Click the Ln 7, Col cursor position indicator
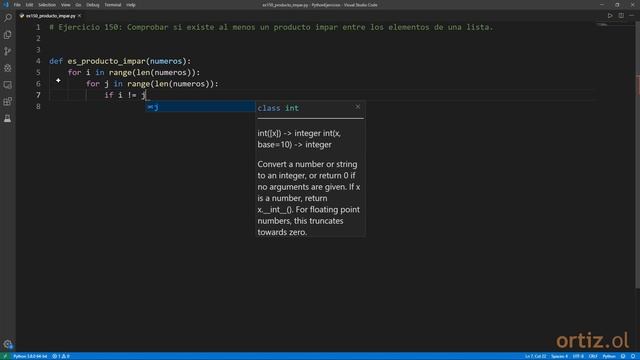This screenshot has height=360, width=640. click(x=536, y=356)
